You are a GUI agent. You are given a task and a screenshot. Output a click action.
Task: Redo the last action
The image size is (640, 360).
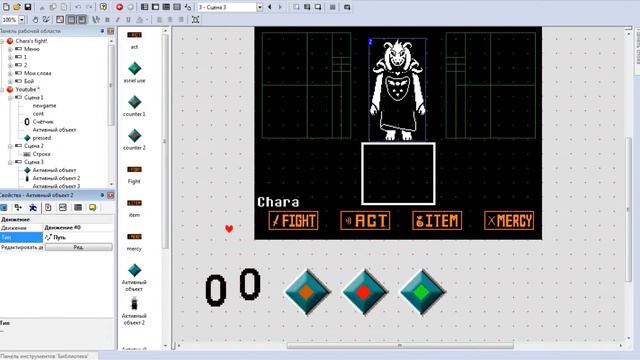click(x=89, y=7)
